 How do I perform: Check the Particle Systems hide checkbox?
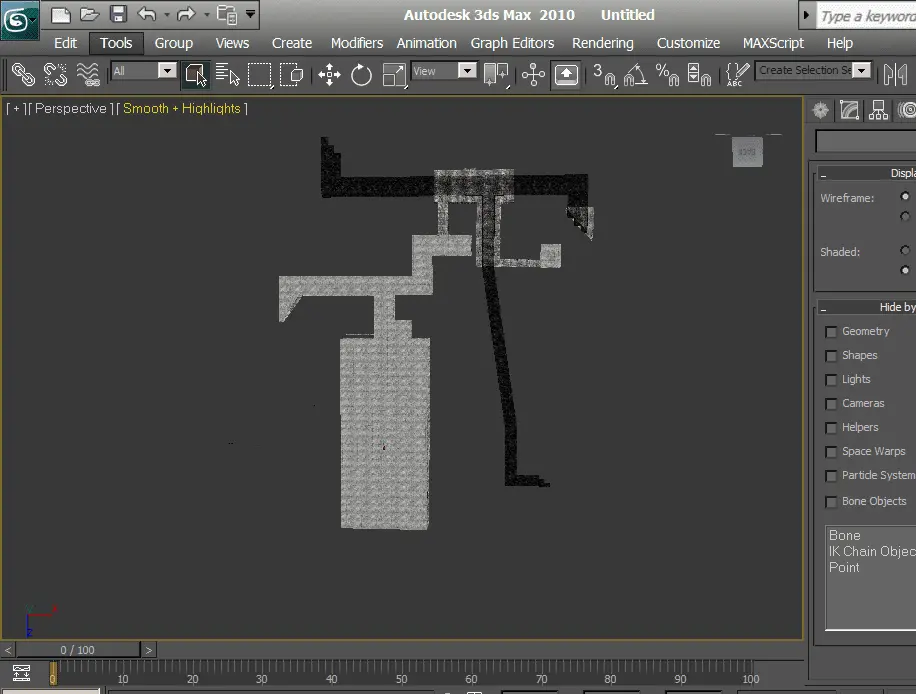coord(831,476)
